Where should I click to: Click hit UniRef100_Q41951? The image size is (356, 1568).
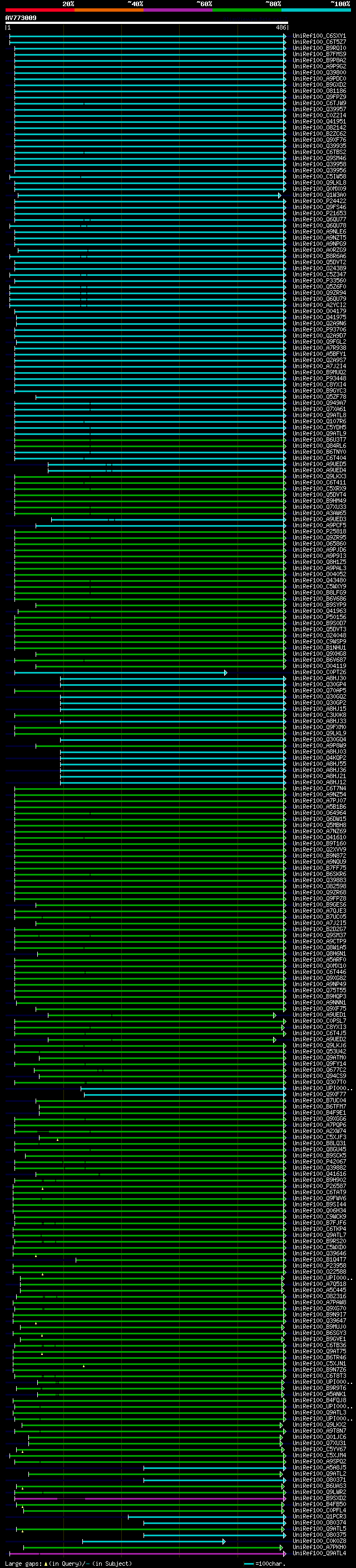tap(319, 122)
